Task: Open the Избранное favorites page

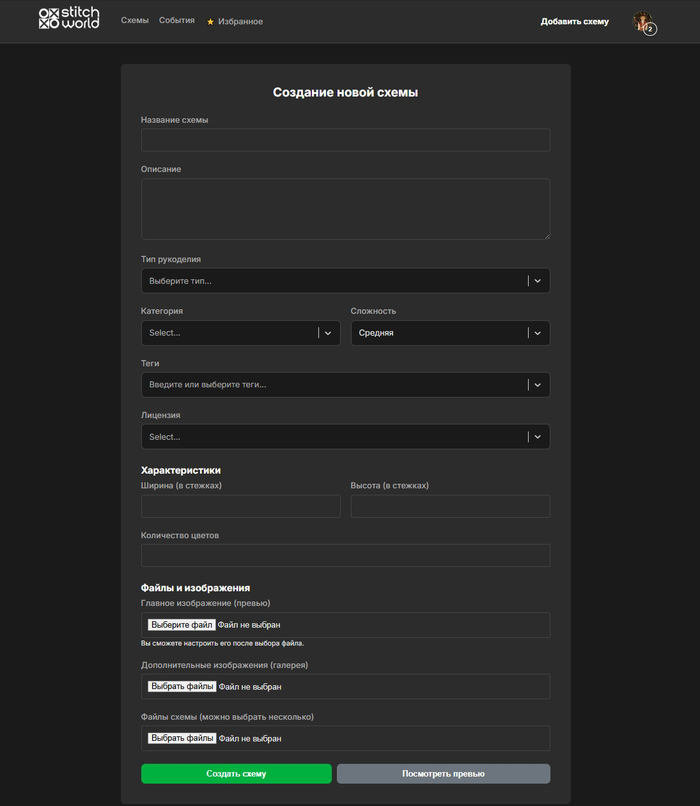Action: tap(240, 22)
